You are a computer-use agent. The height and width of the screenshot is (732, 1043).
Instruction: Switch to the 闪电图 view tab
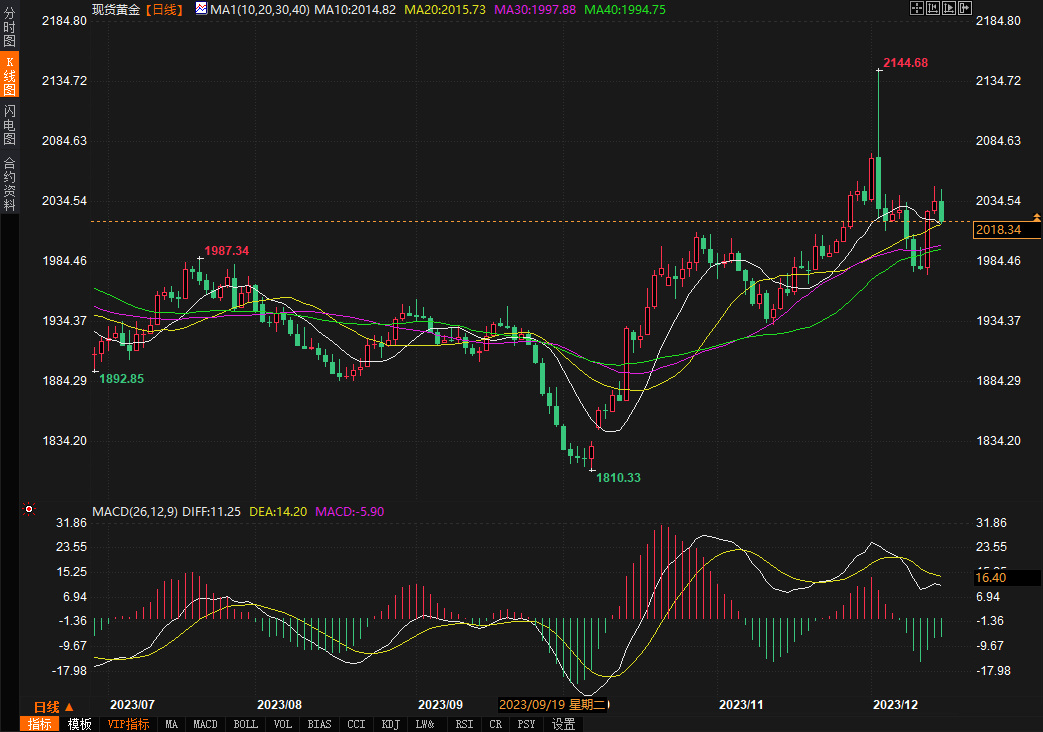[9, 123]
